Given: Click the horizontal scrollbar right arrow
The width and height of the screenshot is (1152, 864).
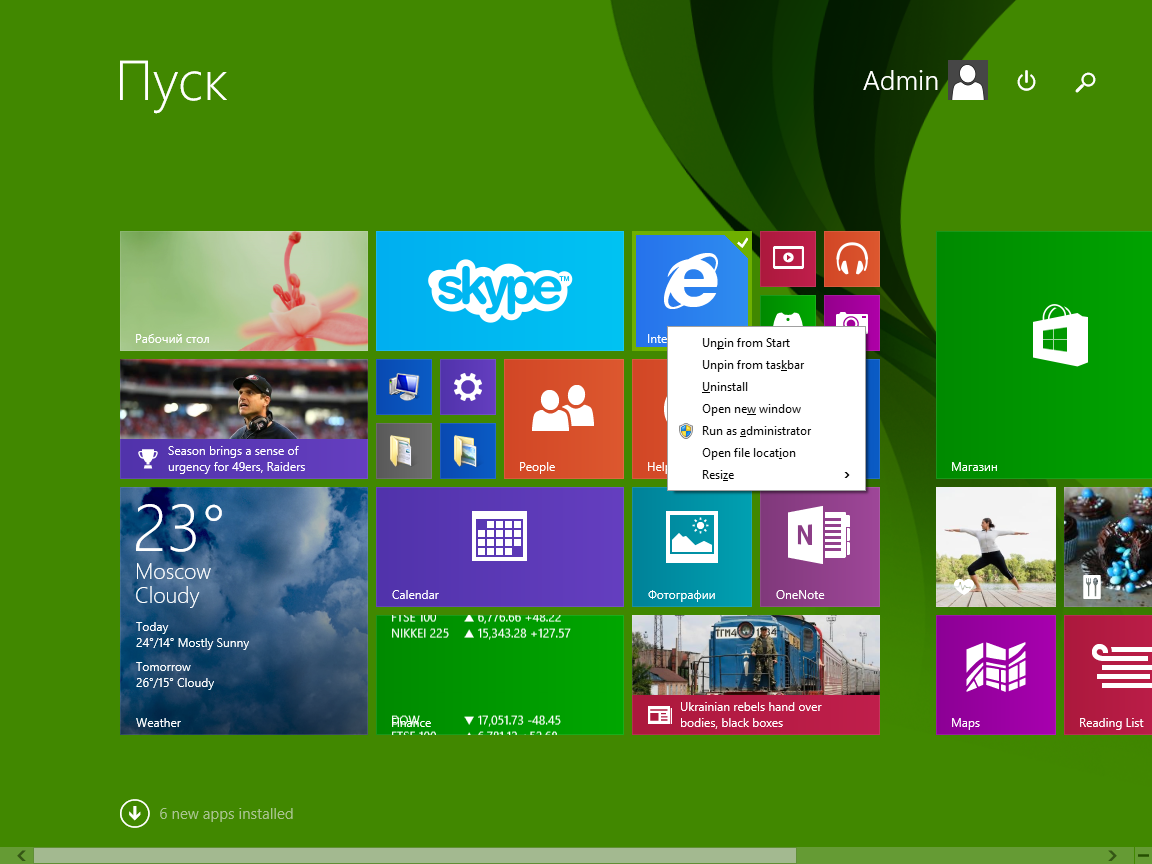Looking at the screenshot, I should point(1112,855).
